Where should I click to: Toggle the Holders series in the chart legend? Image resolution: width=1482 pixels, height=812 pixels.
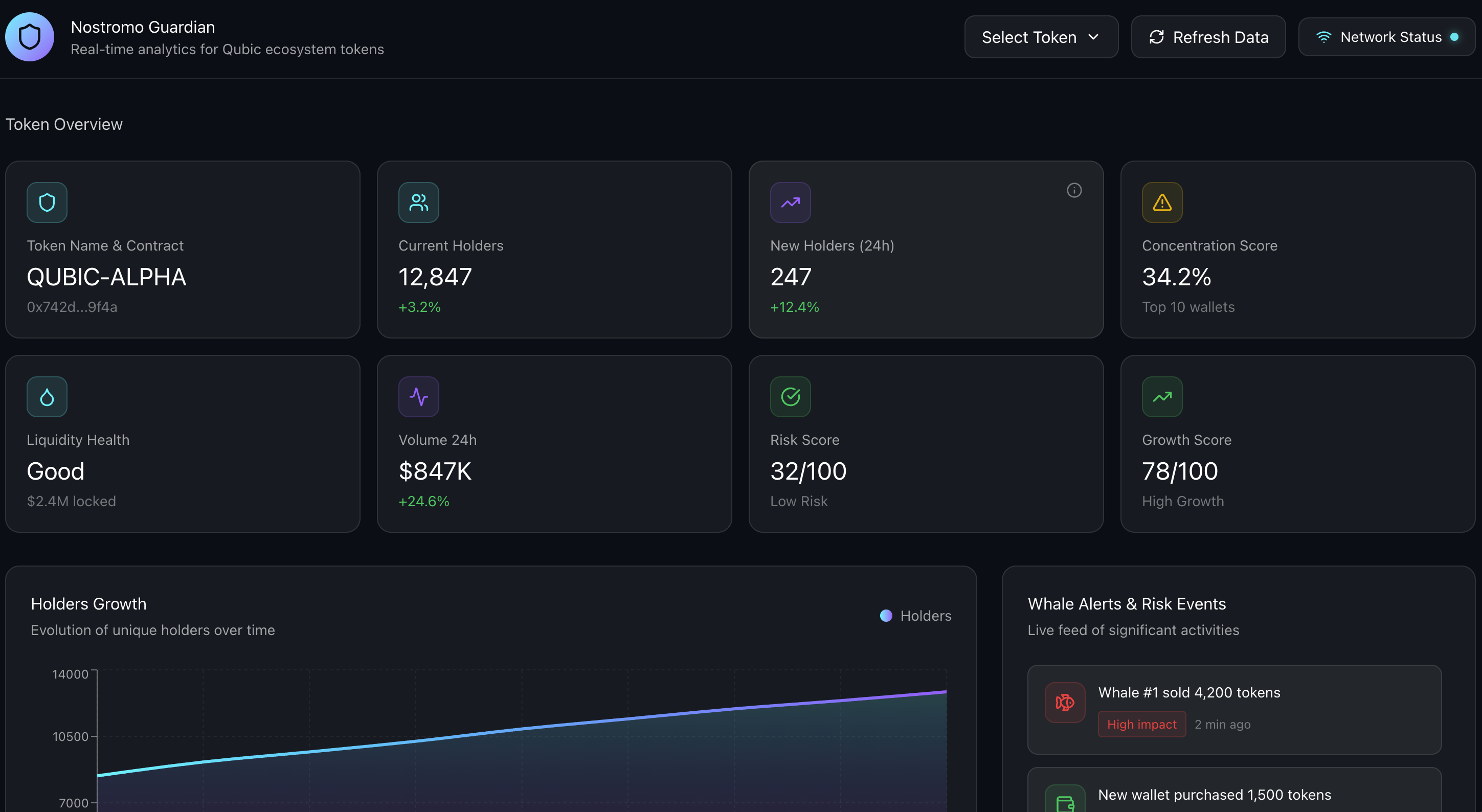pos(915,615)
